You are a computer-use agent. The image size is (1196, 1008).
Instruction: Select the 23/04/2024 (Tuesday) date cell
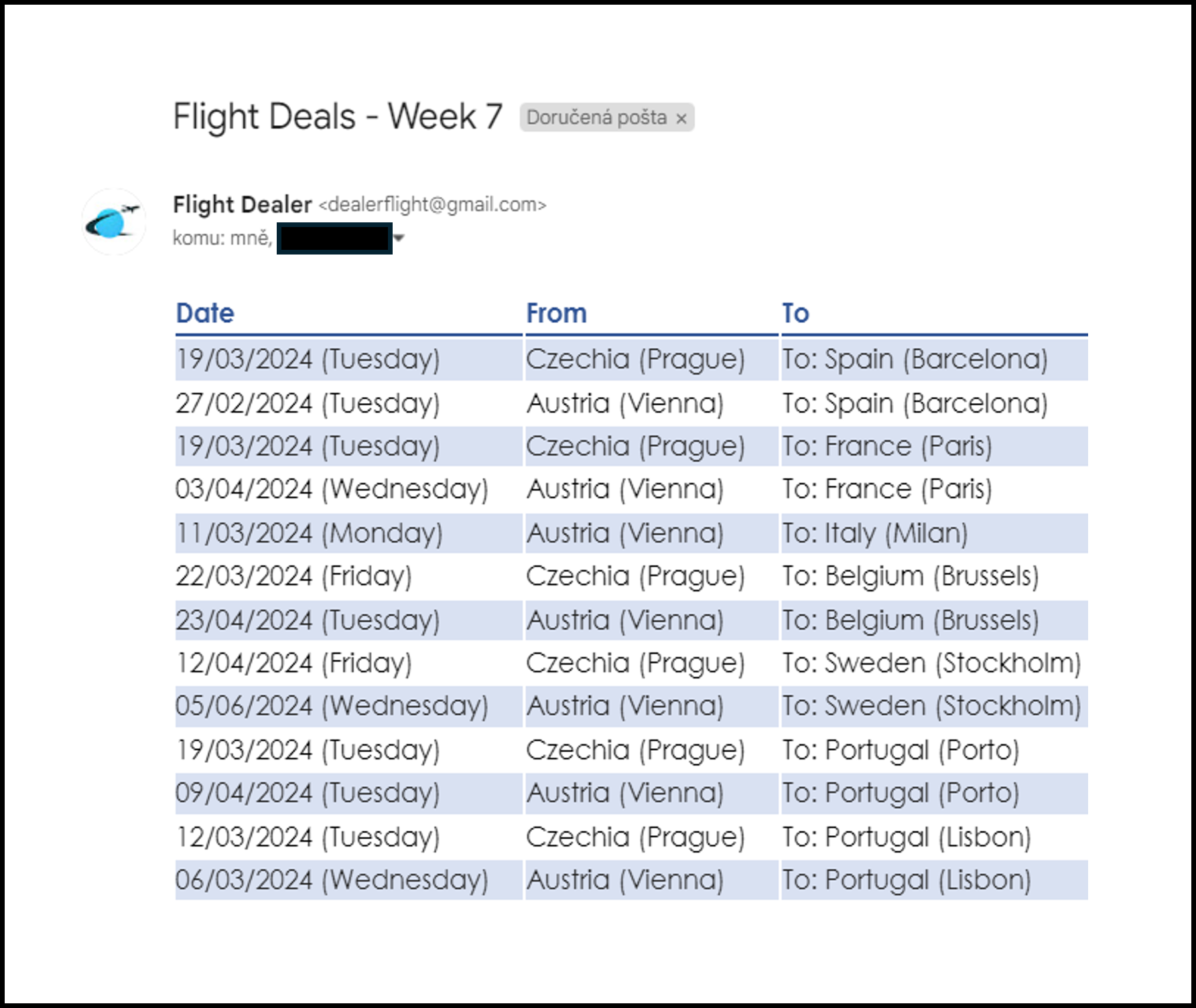[x=348, y=620]
